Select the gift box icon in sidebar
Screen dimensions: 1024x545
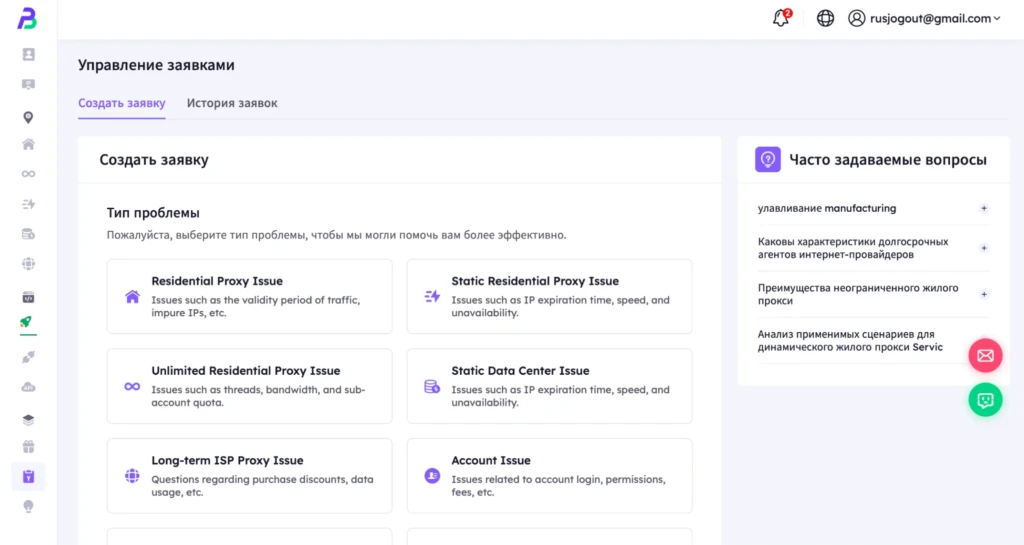[x=28, y=447]
